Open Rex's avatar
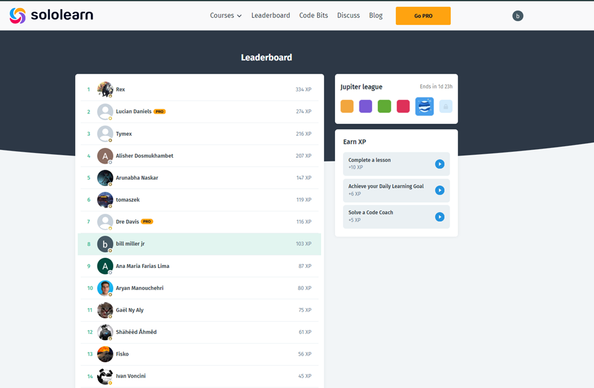This screenshot has width=594, height=388. point(105,89)
